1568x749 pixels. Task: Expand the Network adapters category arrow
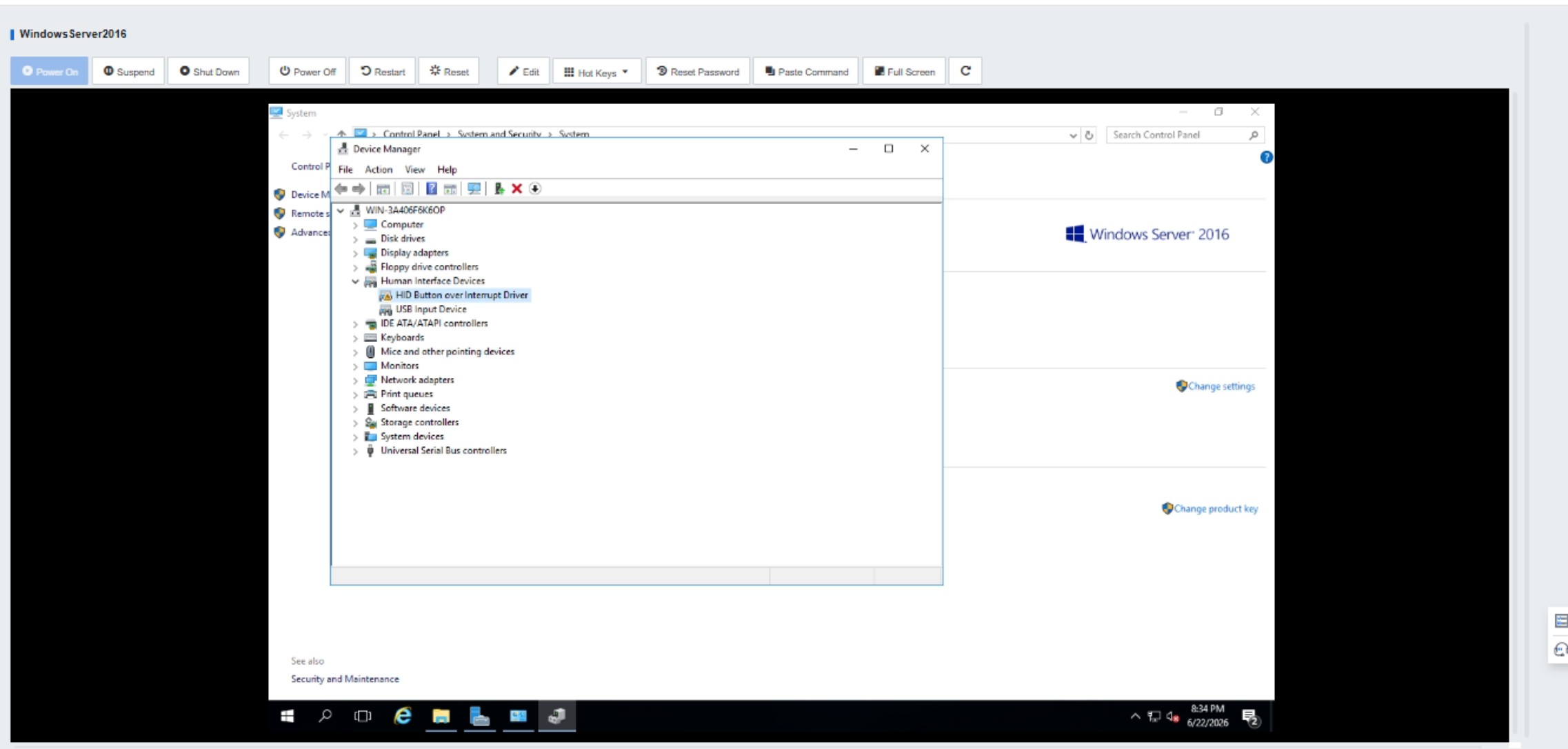click(x=355, y=381)
